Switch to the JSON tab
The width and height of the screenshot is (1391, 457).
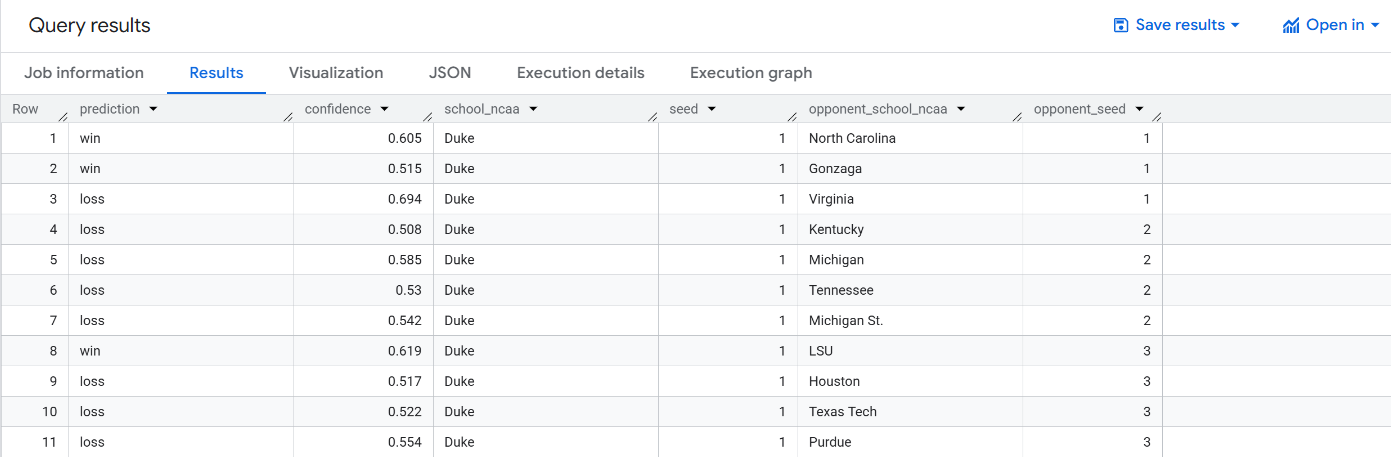(450, 73)
